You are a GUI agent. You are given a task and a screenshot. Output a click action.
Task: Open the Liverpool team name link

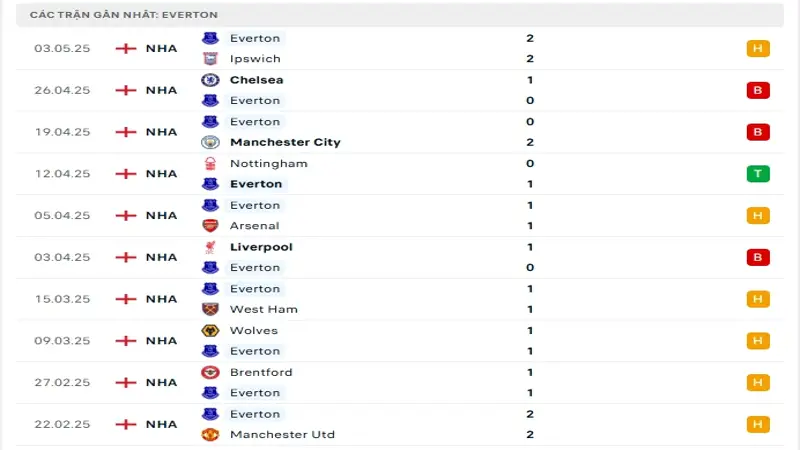pyautogui.click(x=260, y=247)
